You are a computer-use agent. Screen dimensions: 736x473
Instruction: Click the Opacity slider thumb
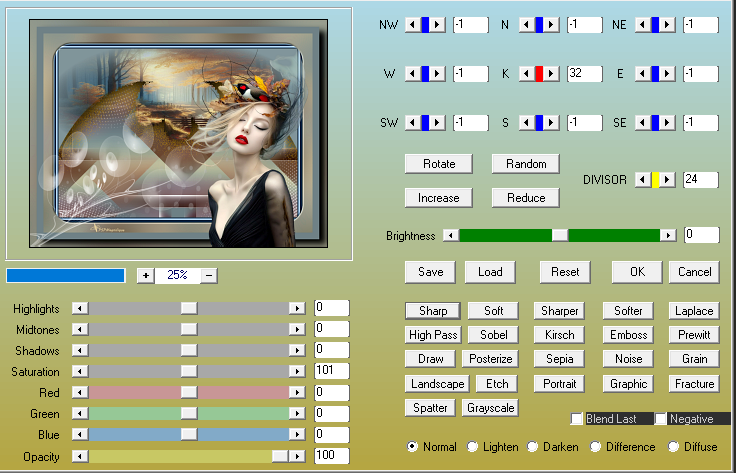pyautogui.click(x=280, y=457)
